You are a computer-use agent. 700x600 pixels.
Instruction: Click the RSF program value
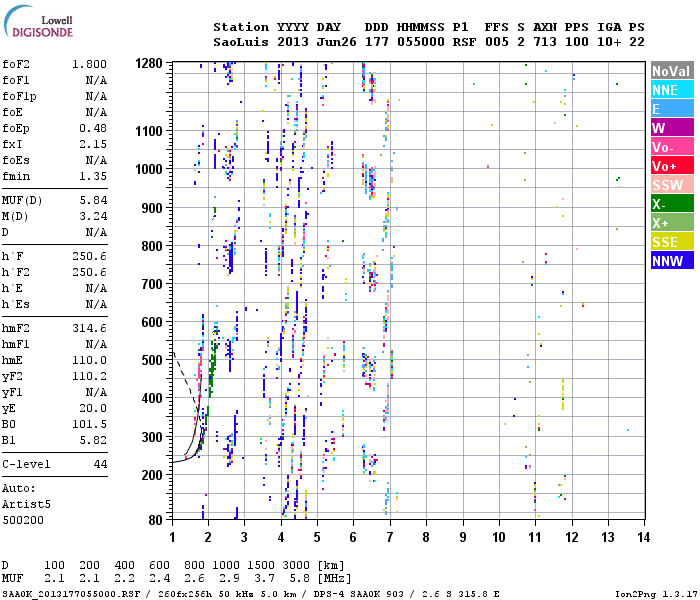pyautogui.click(x=464, y=42)
